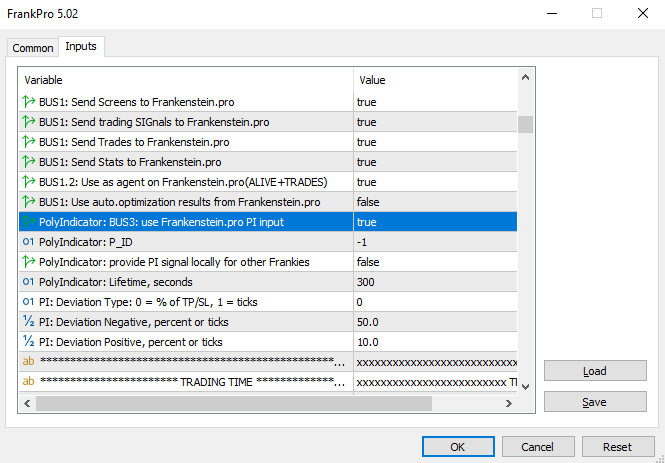Click integer icon for PI Deviation Type

pos(28,301)
